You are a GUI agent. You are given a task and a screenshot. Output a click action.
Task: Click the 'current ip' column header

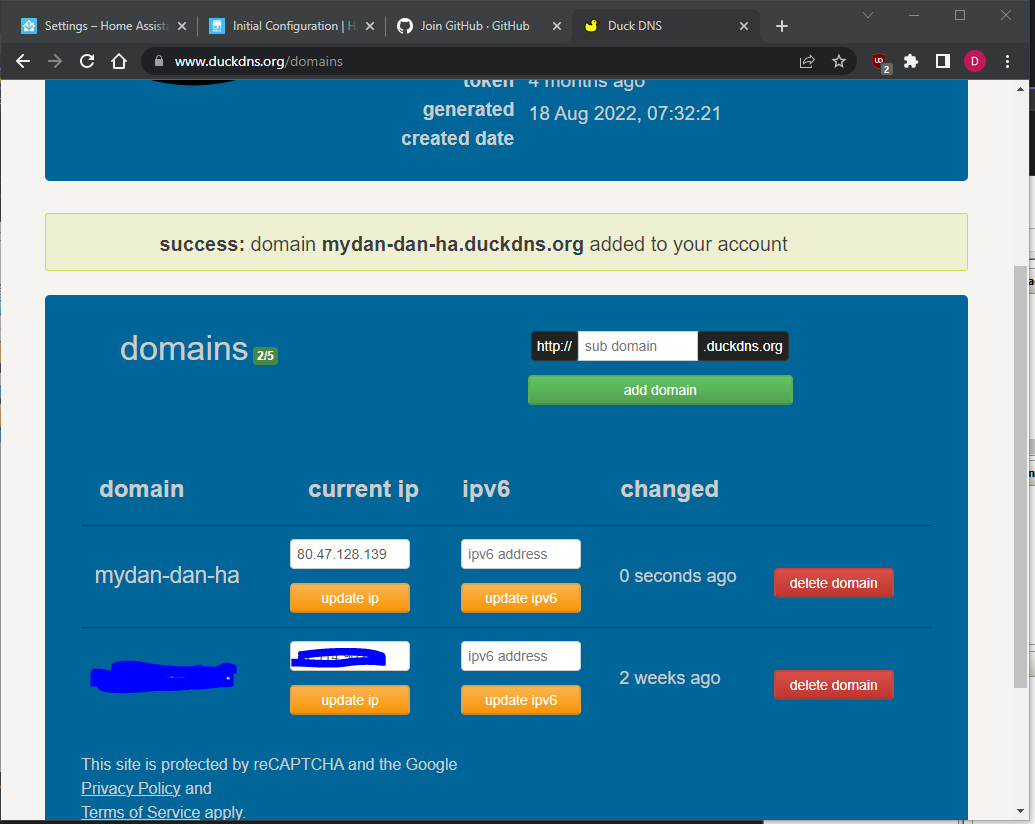pyautogui.click(x=364, y=489)
